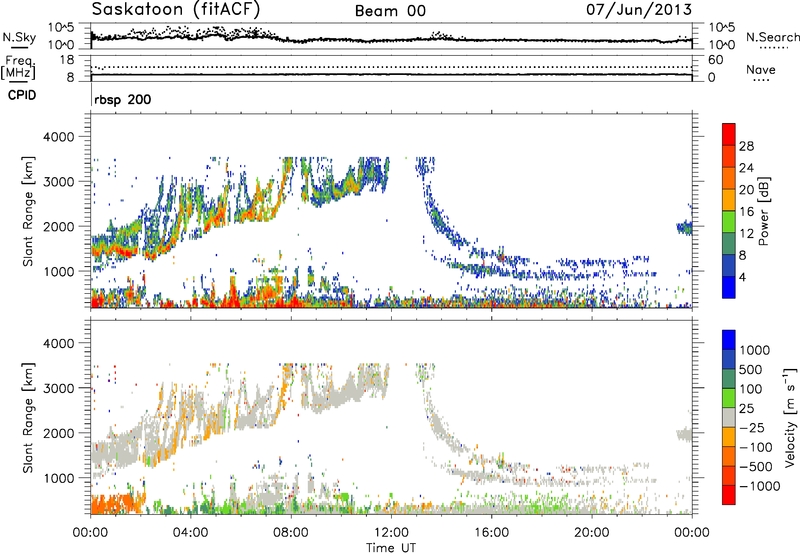Click the 25 label on Velocity color bar
Screen dimensions: 800x554
747,408
